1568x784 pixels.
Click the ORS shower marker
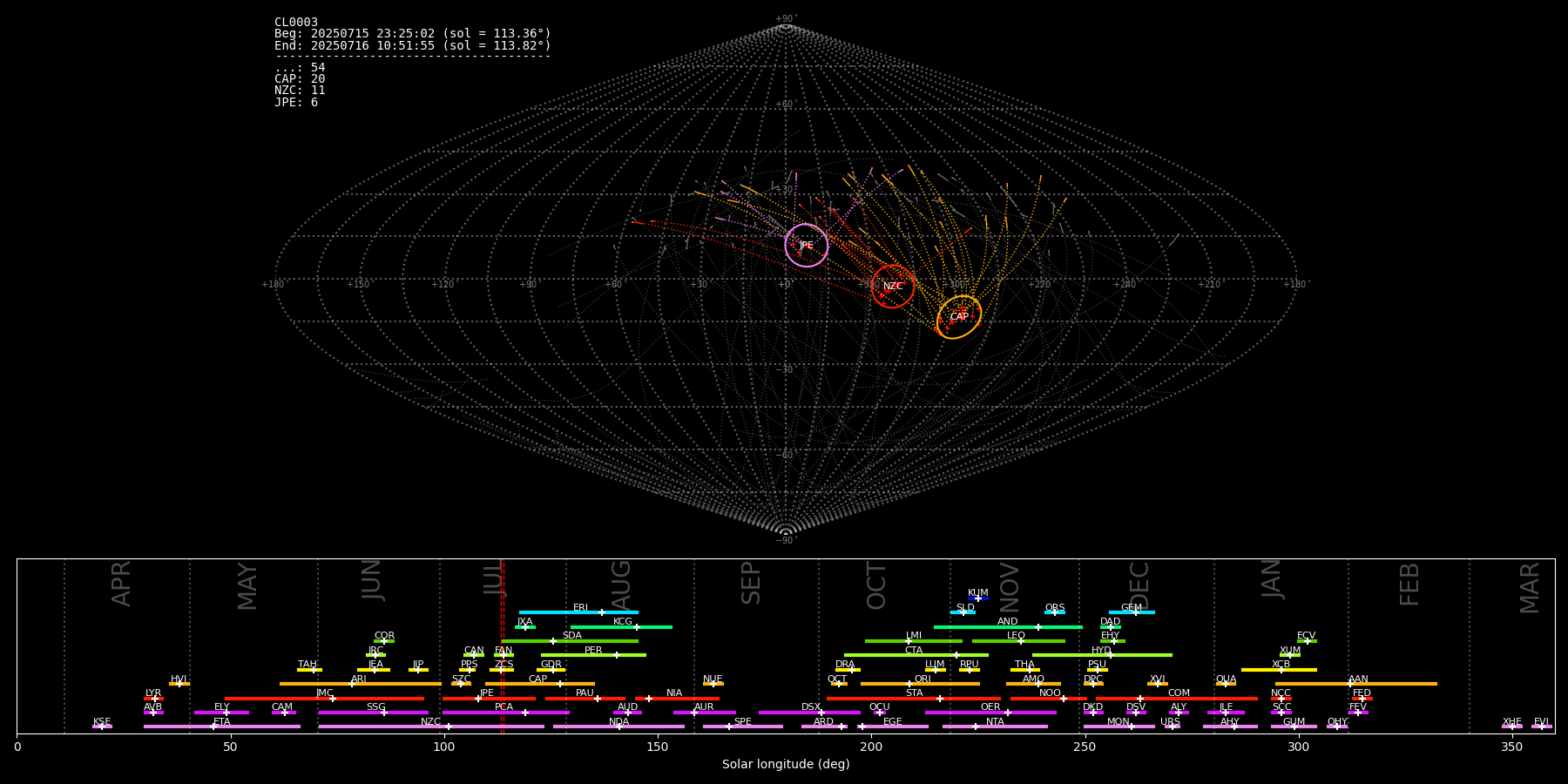[x=1055, y=612]
